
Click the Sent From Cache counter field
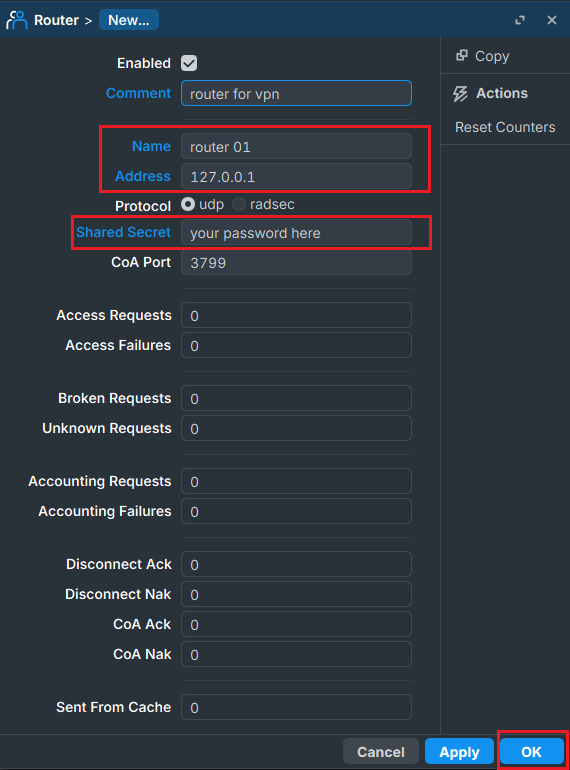(x=296, y=707)
